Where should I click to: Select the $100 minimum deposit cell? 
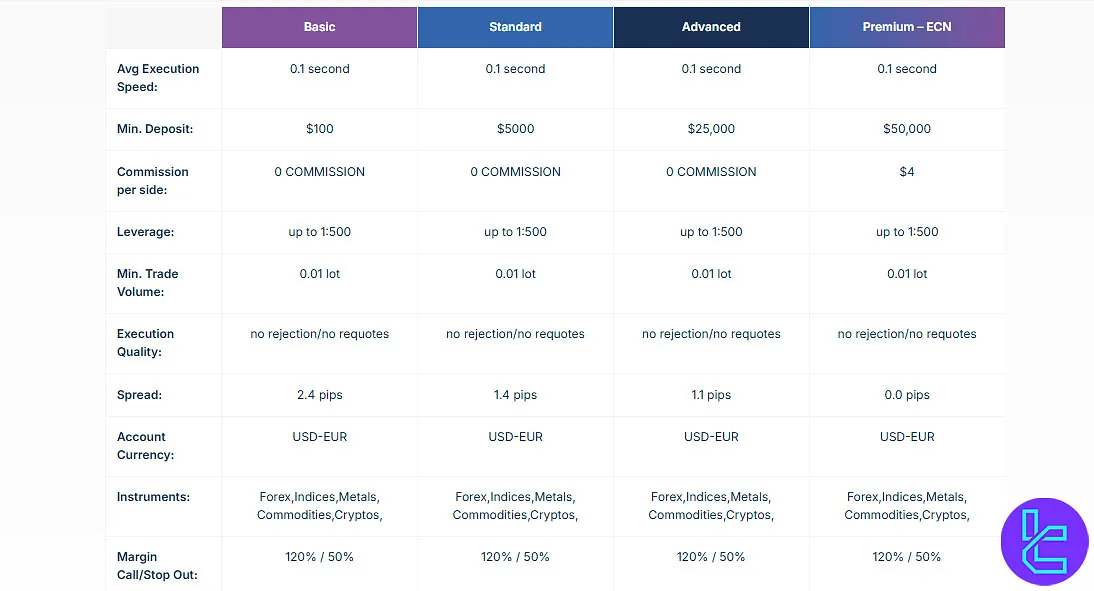tap(319, 129)
